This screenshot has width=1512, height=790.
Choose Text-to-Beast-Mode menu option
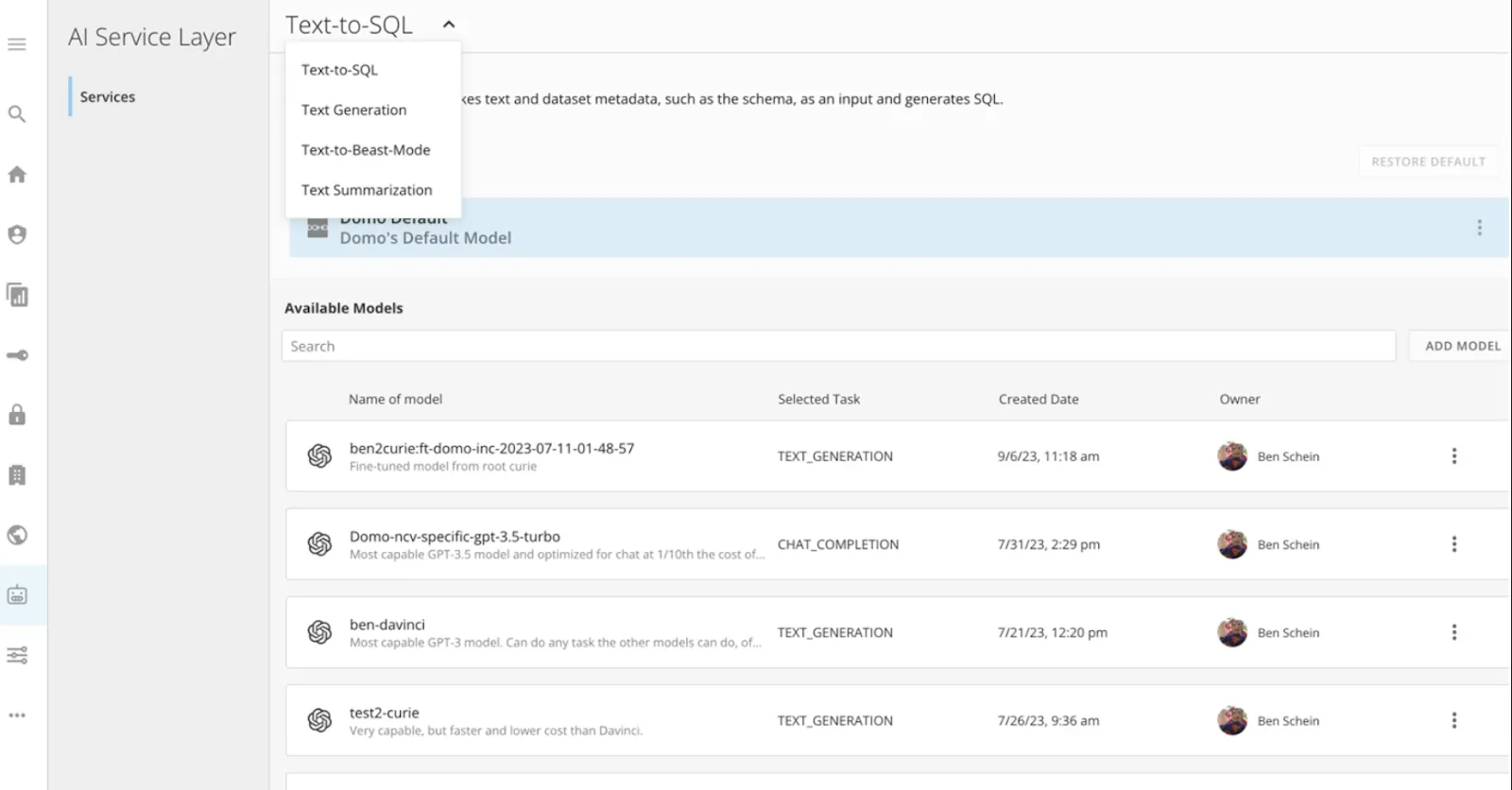pyautogui.click(x=366, y=150)
